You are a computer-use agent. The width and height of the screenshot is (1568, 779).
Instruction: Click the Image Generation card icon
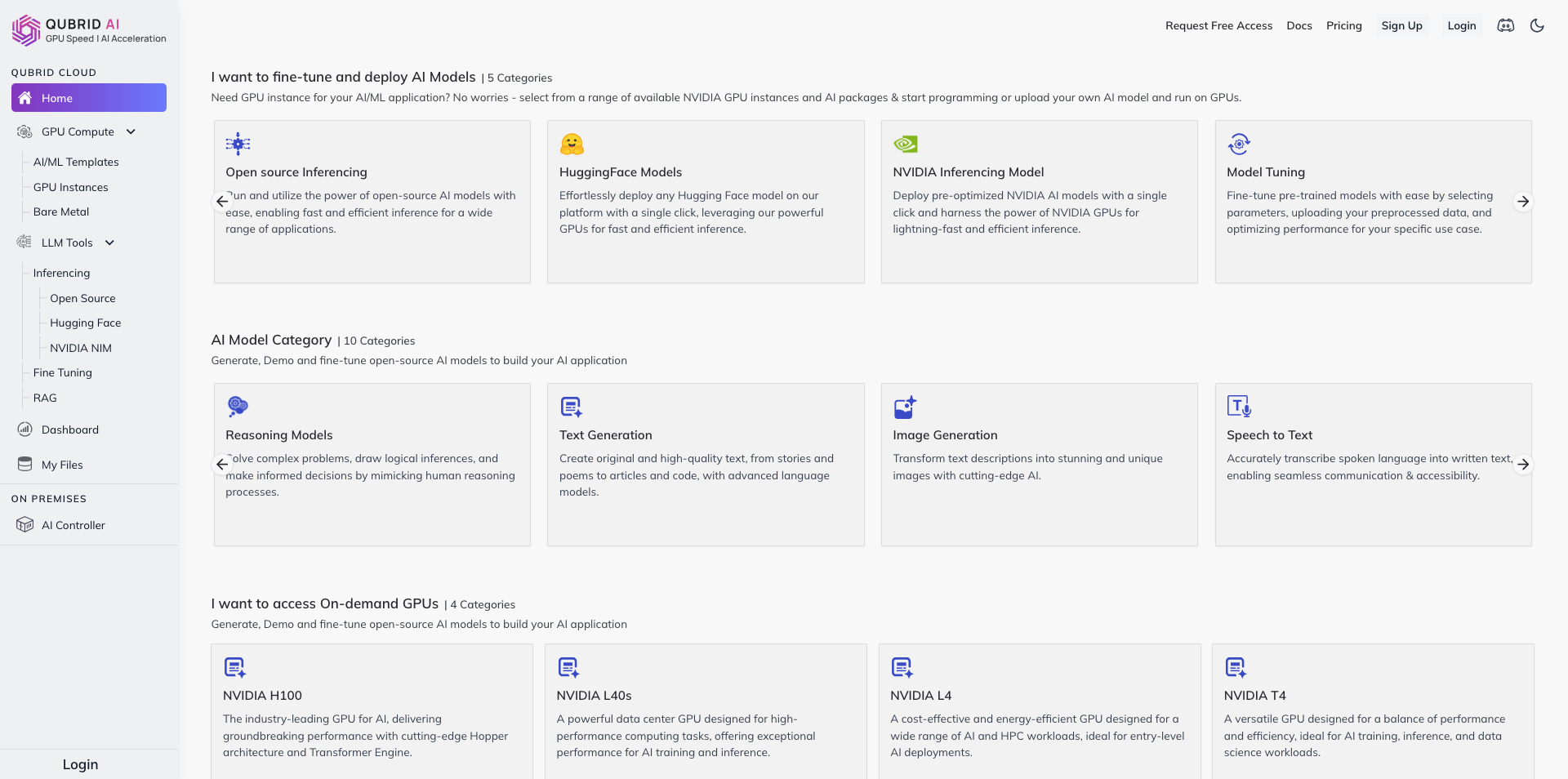click(905, 407)
